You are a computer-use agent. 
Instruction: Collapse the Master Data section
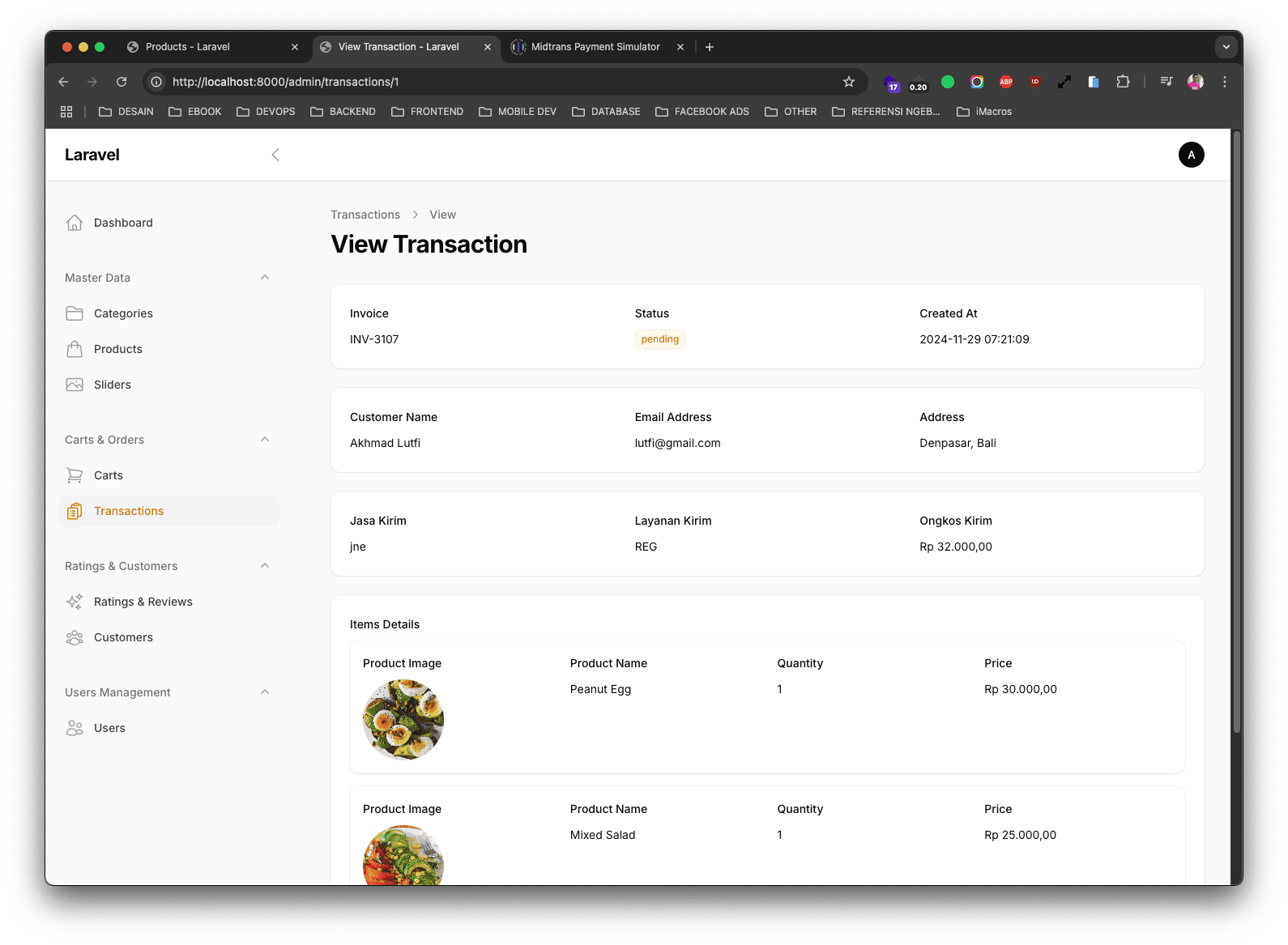[x=265, y=278]
